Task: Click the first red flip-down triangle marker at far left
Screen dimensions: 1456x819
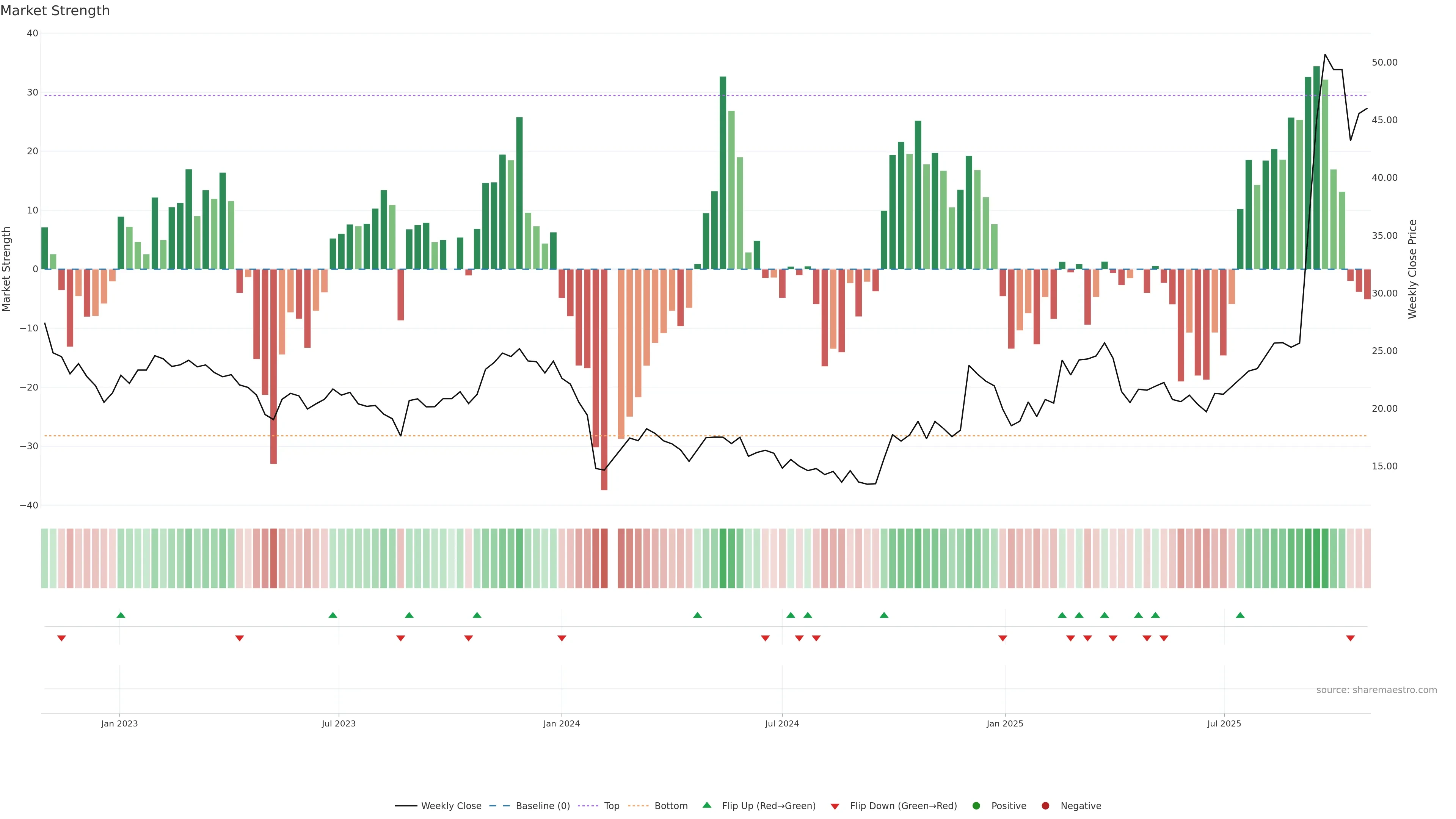Action: coord(61,638)
